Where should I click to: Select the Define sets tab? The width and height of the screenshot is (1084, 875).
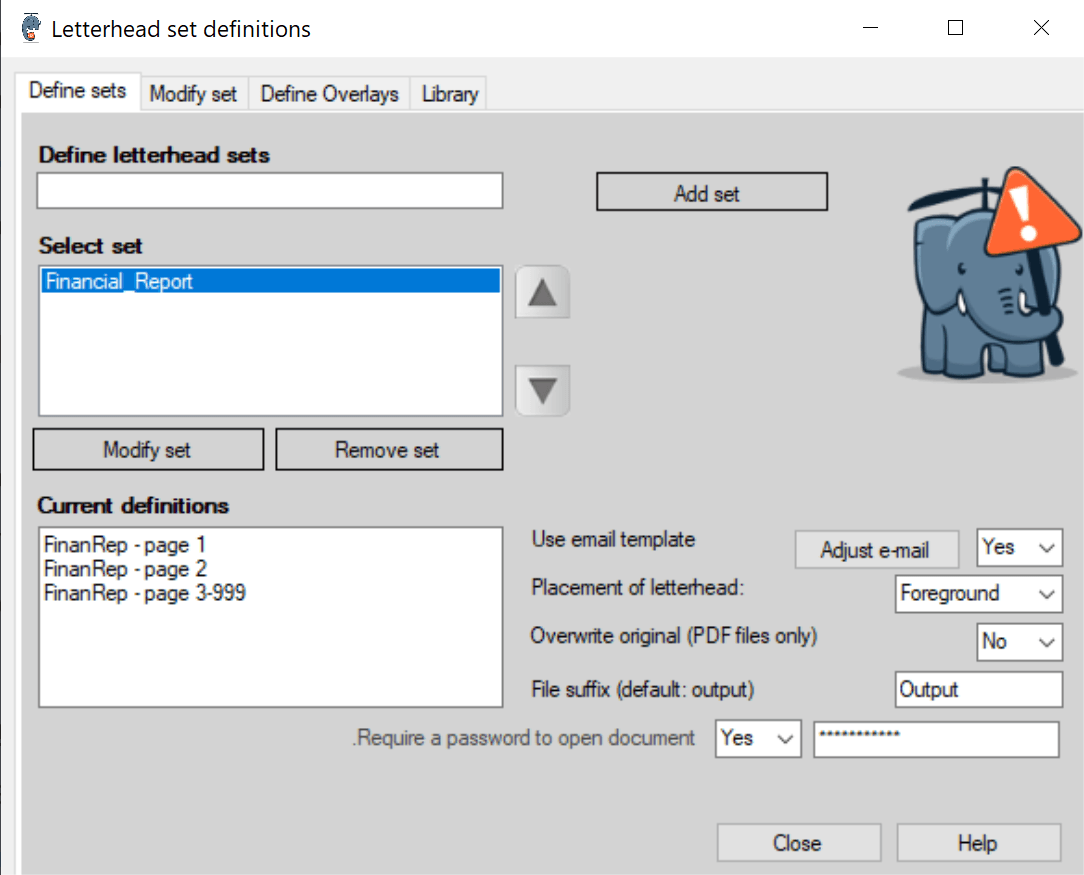[x=77, y=91]
